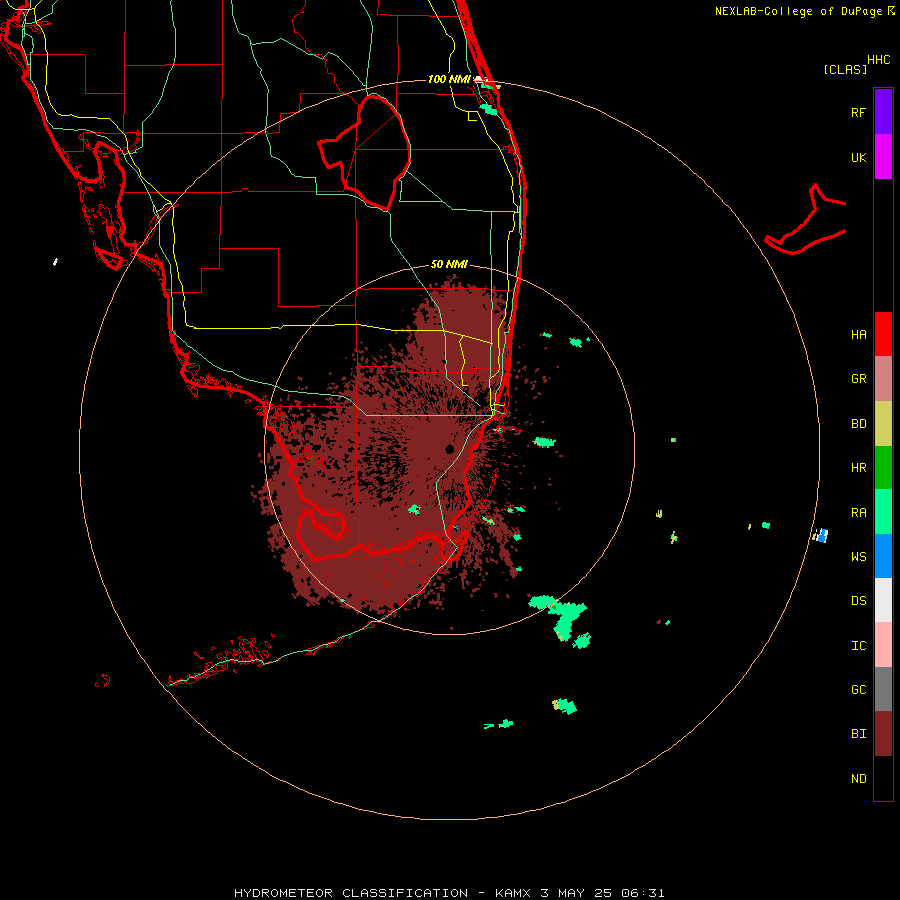This screenshot has width=900, height=900.
Task: Click the red HA color swatch
Action: (883, 334)
